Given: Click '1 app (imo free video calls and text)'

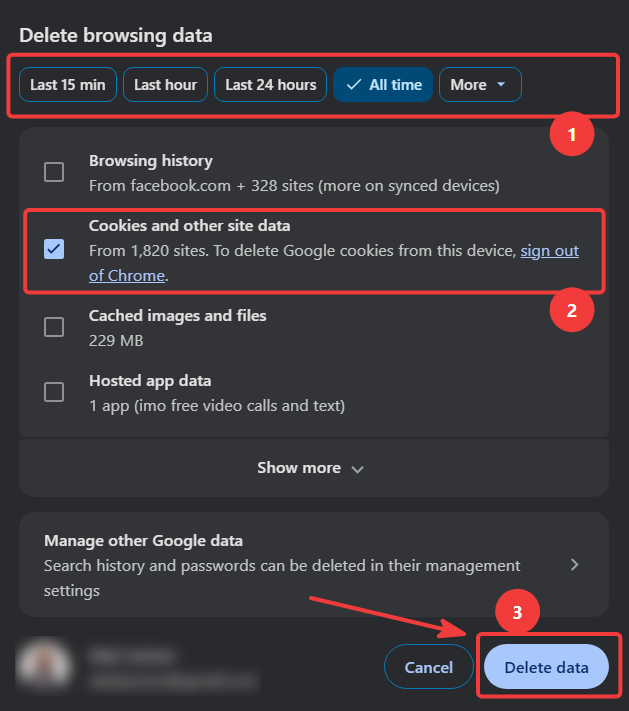Looking at the screenshot, I should (217, 406).
